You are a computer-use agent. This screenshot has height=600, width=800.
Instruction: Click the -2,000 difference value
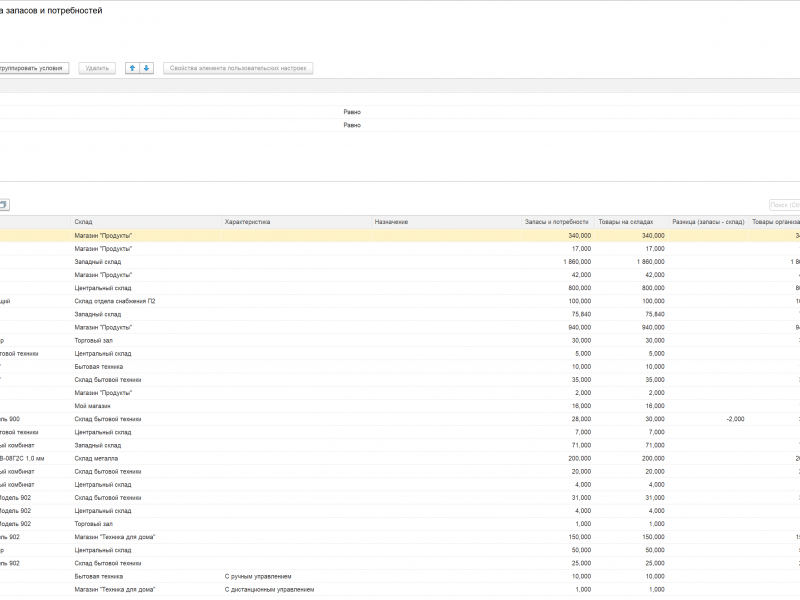tap(735, 419)
